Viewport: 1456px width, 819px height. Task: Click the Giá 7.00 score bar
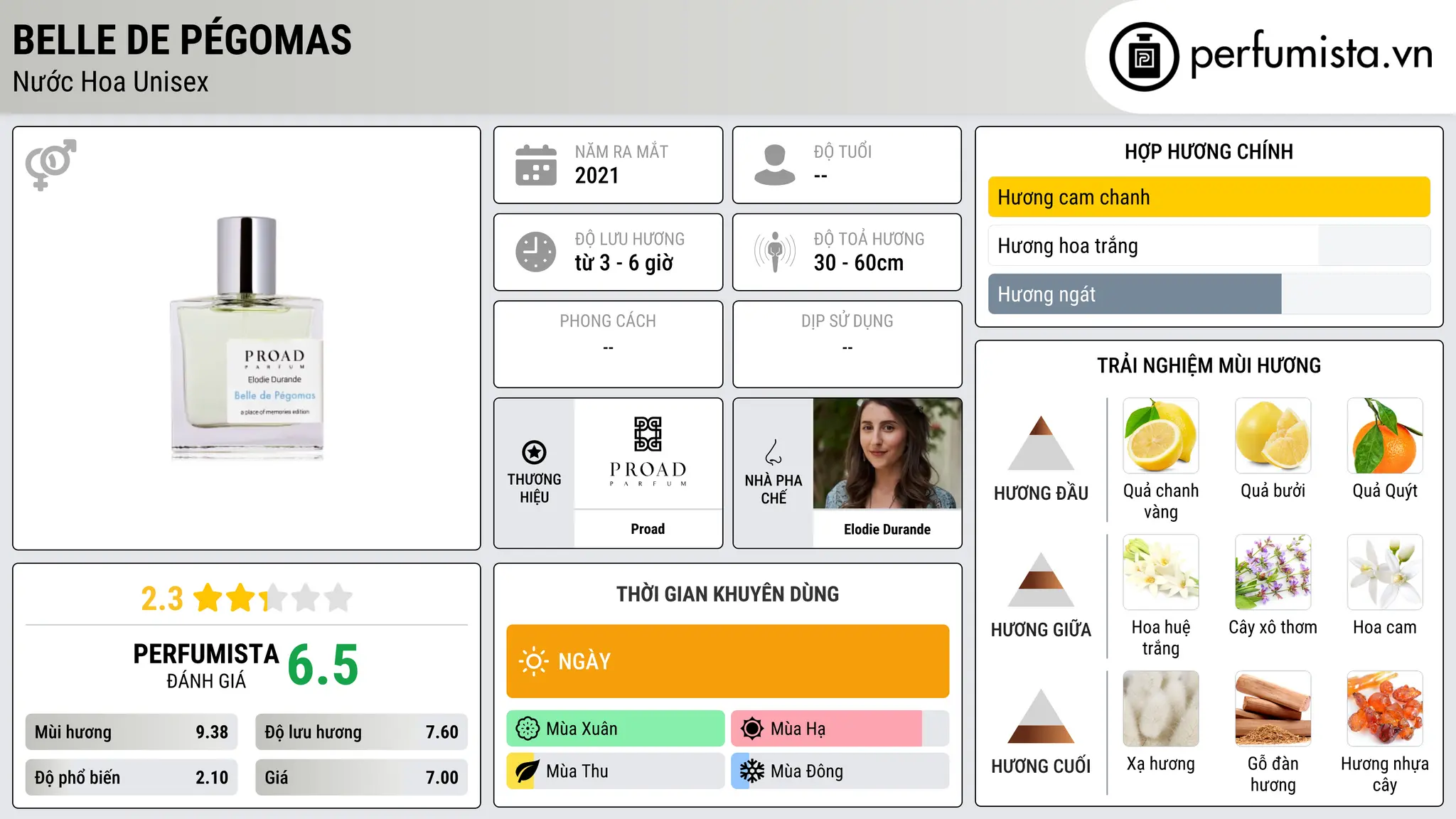point(361,778)
